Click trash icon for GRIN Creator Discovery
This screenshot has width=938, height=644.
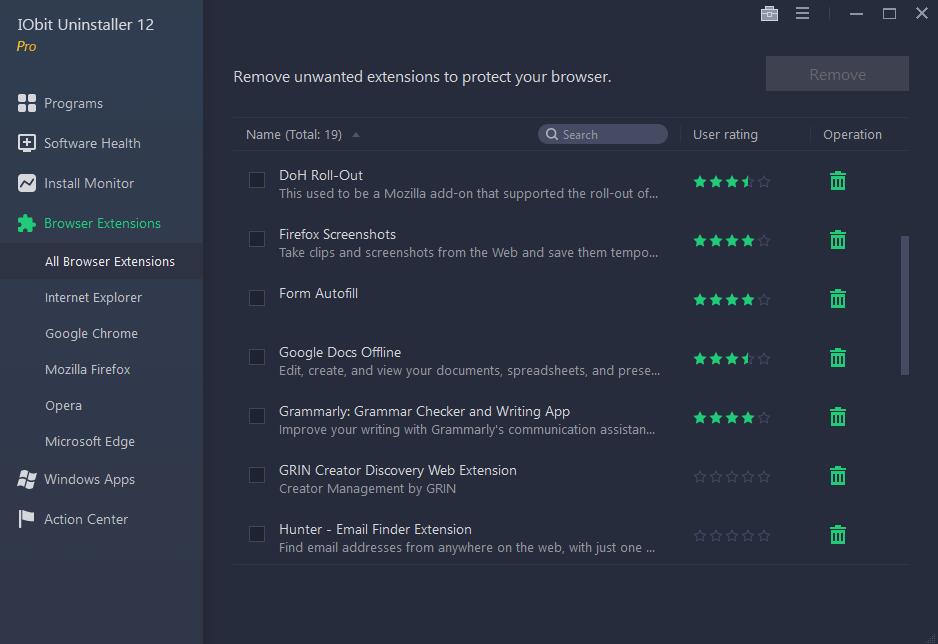coord(838,476)
